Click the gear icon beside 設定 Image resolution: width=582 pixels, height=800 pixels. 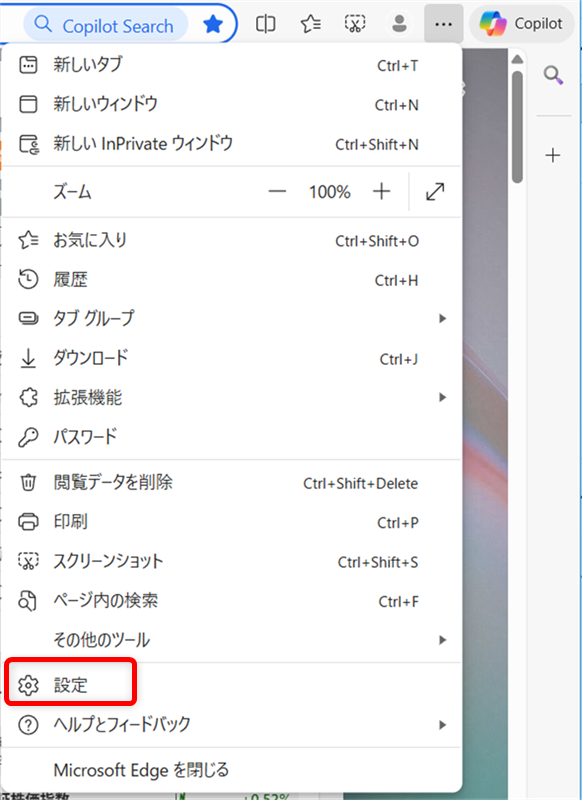point(28,686)
